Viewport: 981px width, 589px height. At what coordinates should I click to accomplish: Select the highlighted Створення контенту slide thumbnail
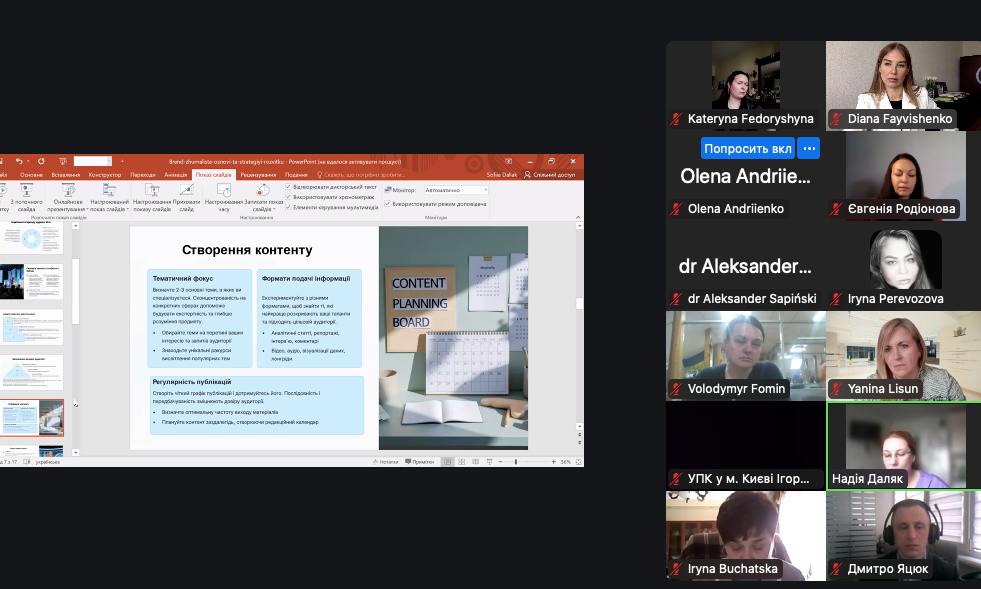click(x=32, y=417)
